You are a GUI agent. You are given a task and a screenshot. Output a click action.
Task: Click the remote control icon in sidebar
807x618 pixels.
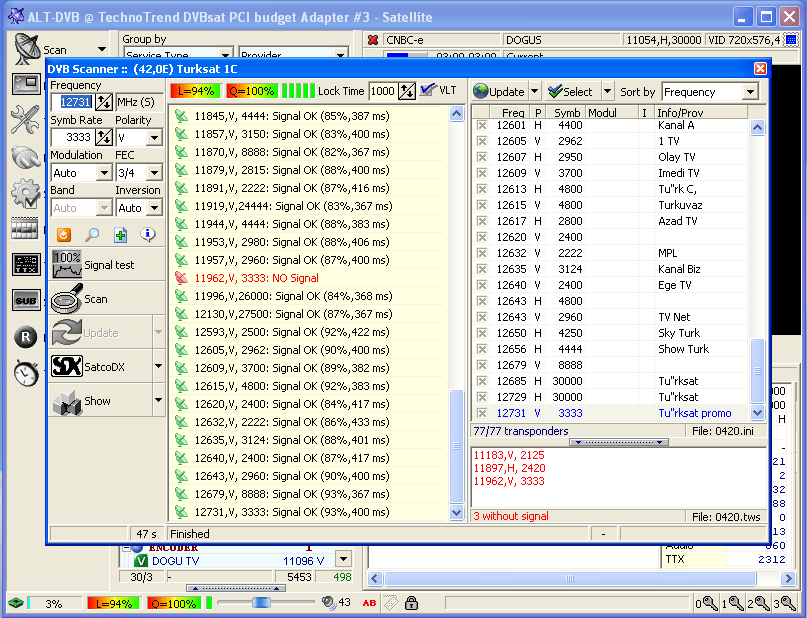(26, 157)
